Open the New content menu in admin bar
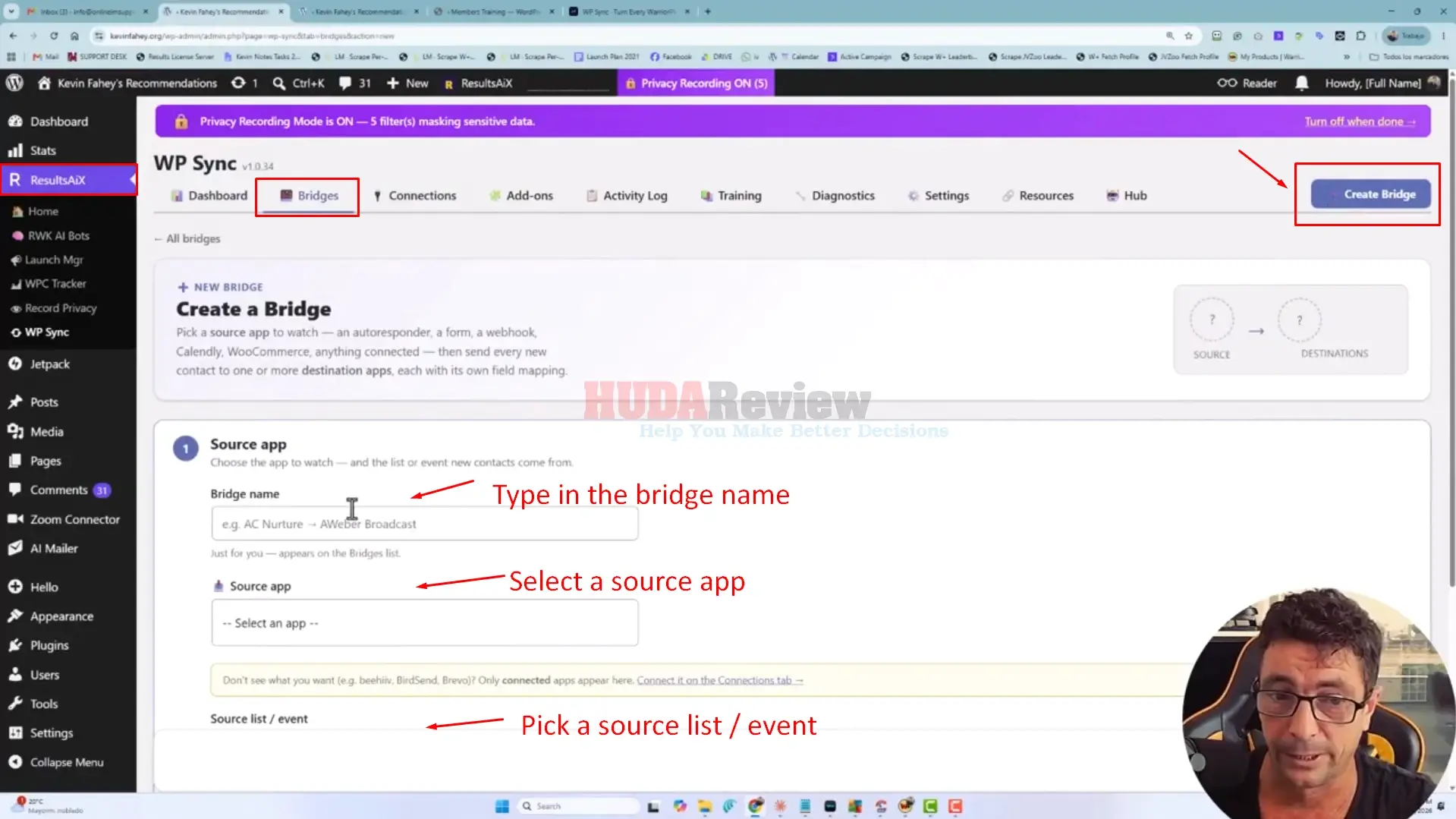 408,83
